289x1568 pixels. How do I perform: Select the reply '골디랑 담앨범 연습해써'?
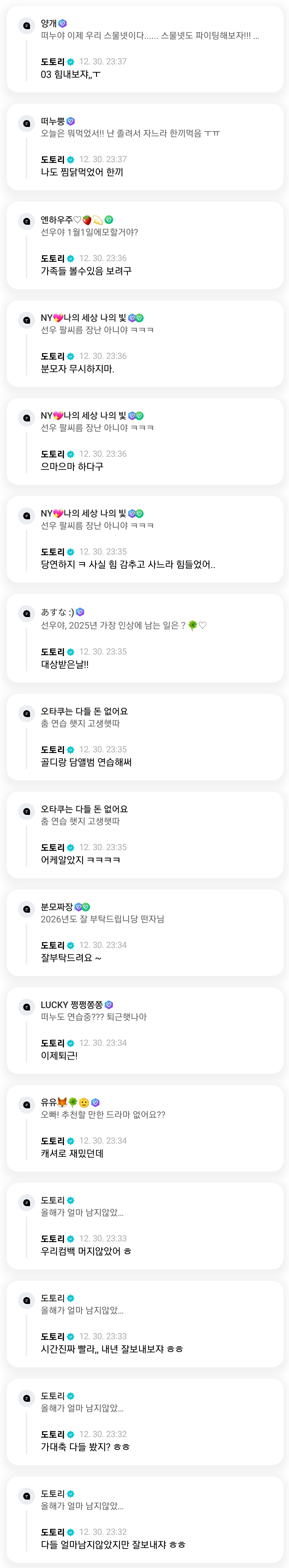[x=86, y=762]
